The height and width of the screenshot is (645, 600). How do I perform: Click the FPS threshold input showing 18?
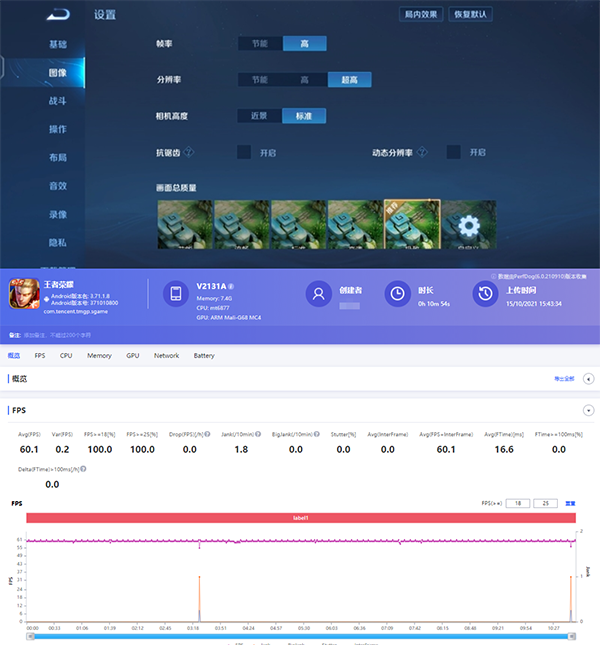[517, 503]
